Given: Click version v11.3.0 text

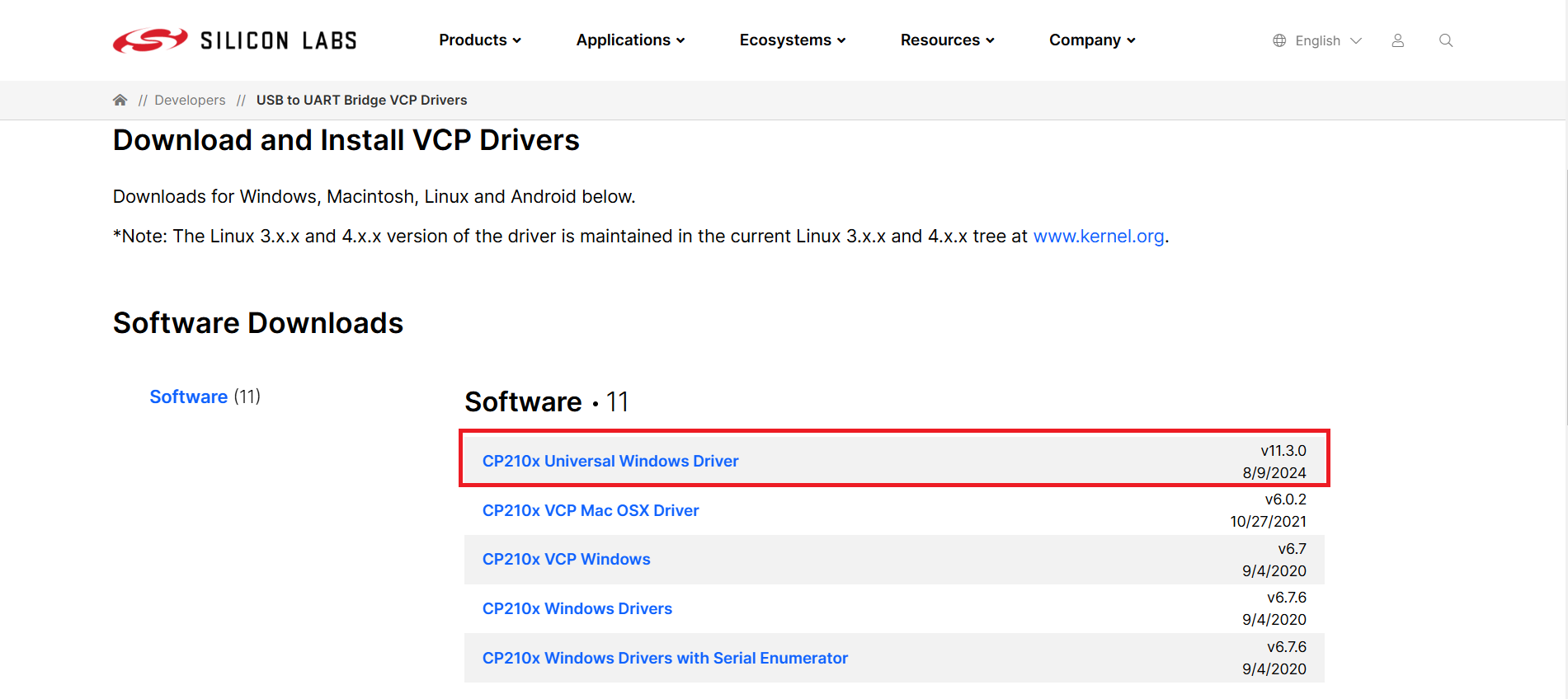Looking at the screenshot, I should tap(1283, 451).
